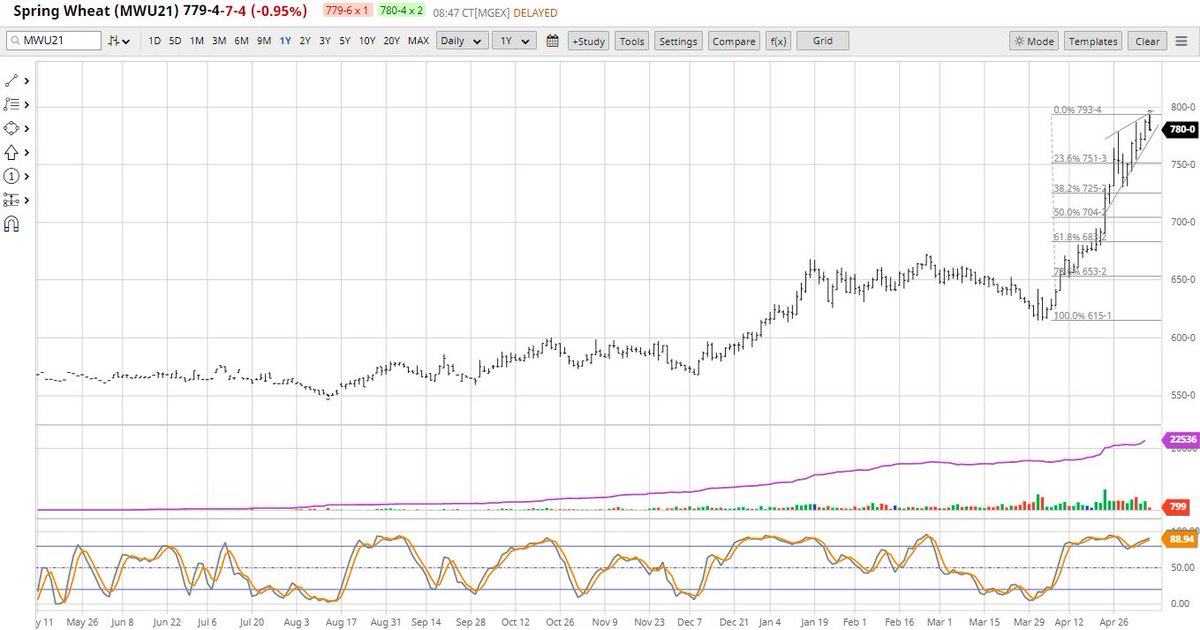
Task: Switch the light/dark Mode button
Action: [1033, 41]
